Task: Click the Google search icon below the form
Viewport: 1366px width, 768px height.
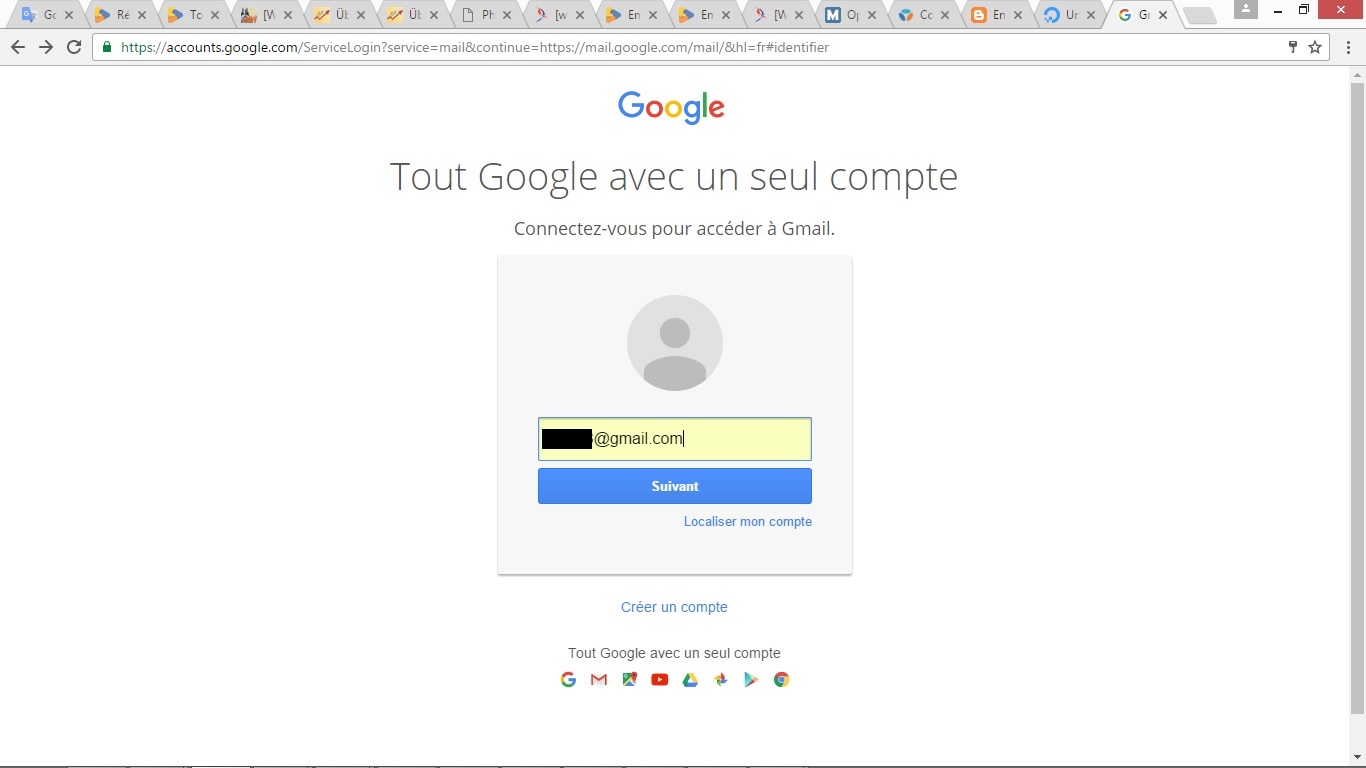Action: pyautogui.click(x=568, y=680)
